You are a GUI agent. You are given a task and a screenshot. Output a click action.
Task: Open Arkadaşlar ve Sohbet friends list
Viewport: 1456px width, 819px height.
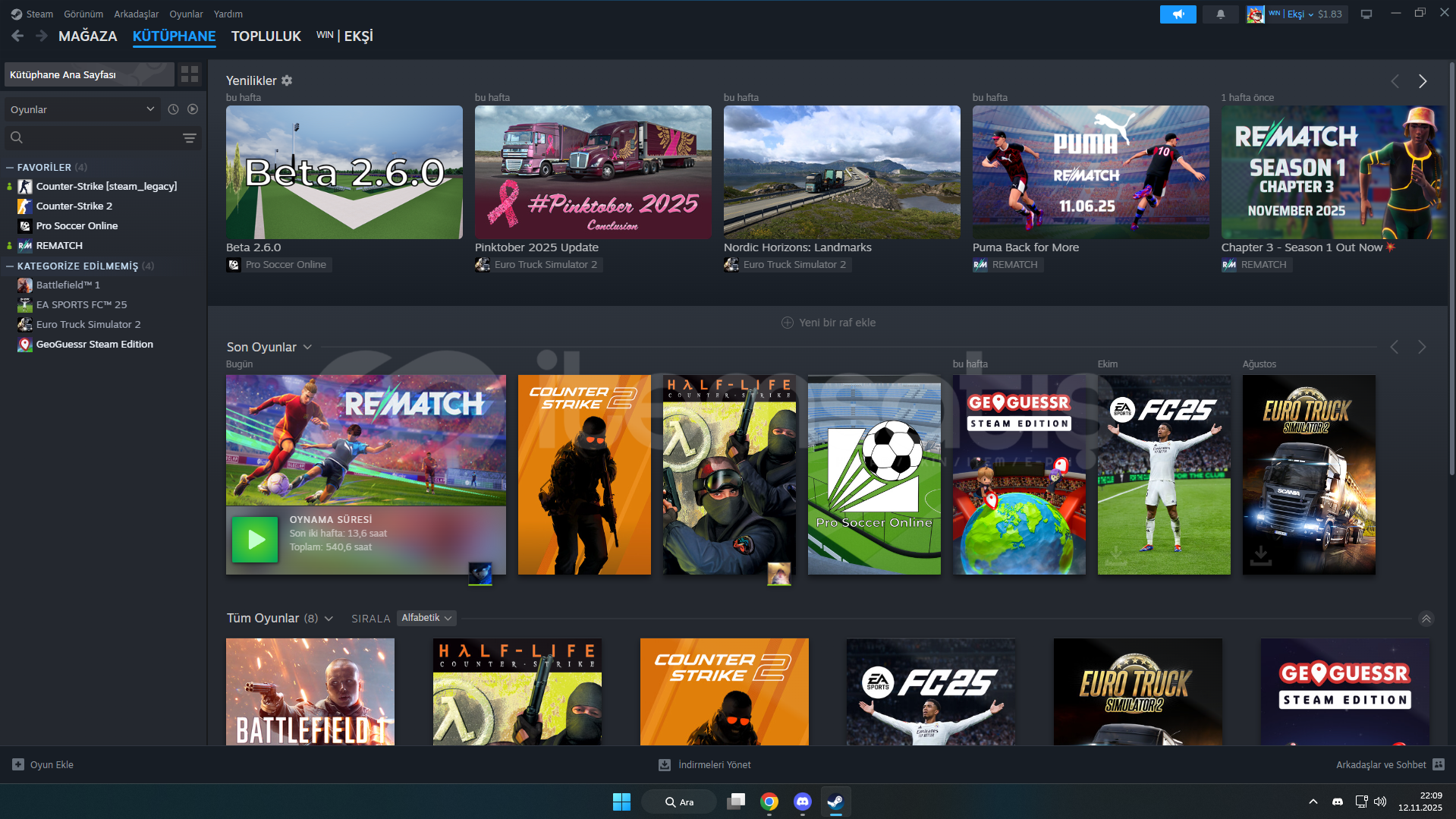1390,764
